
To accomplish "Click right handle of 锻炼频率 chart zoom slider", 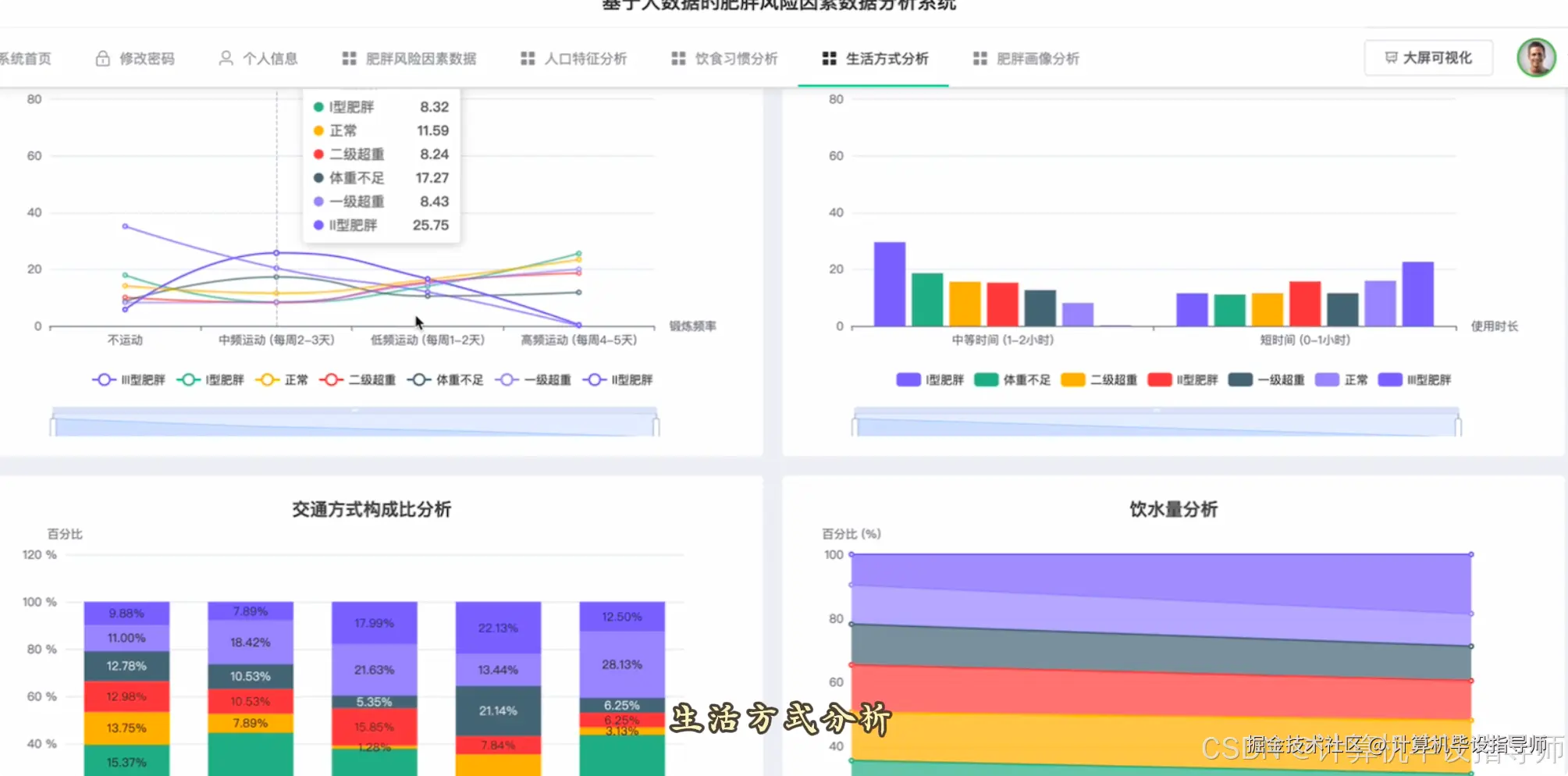I will pos(656,426).
